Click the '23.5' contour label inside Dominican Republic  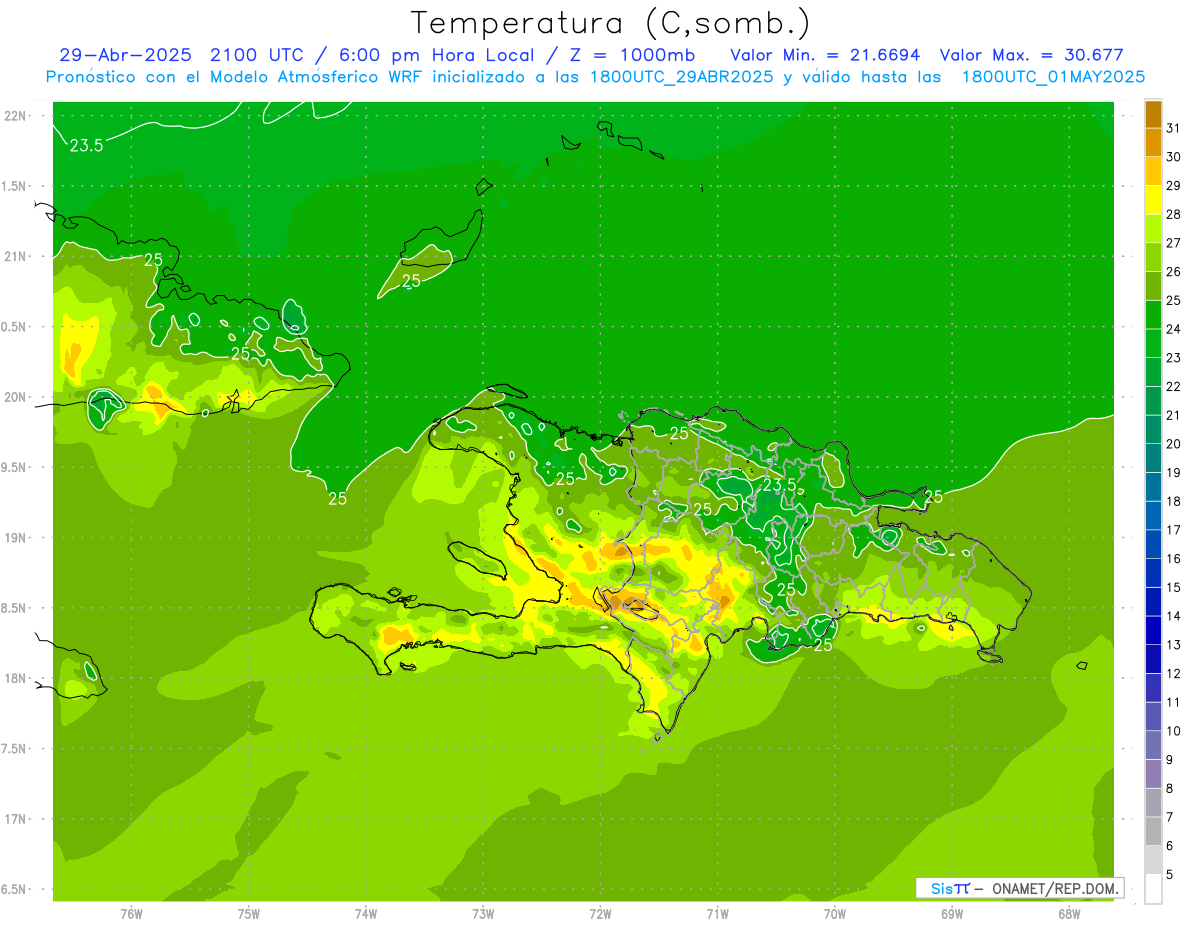[x=779, y=485]
